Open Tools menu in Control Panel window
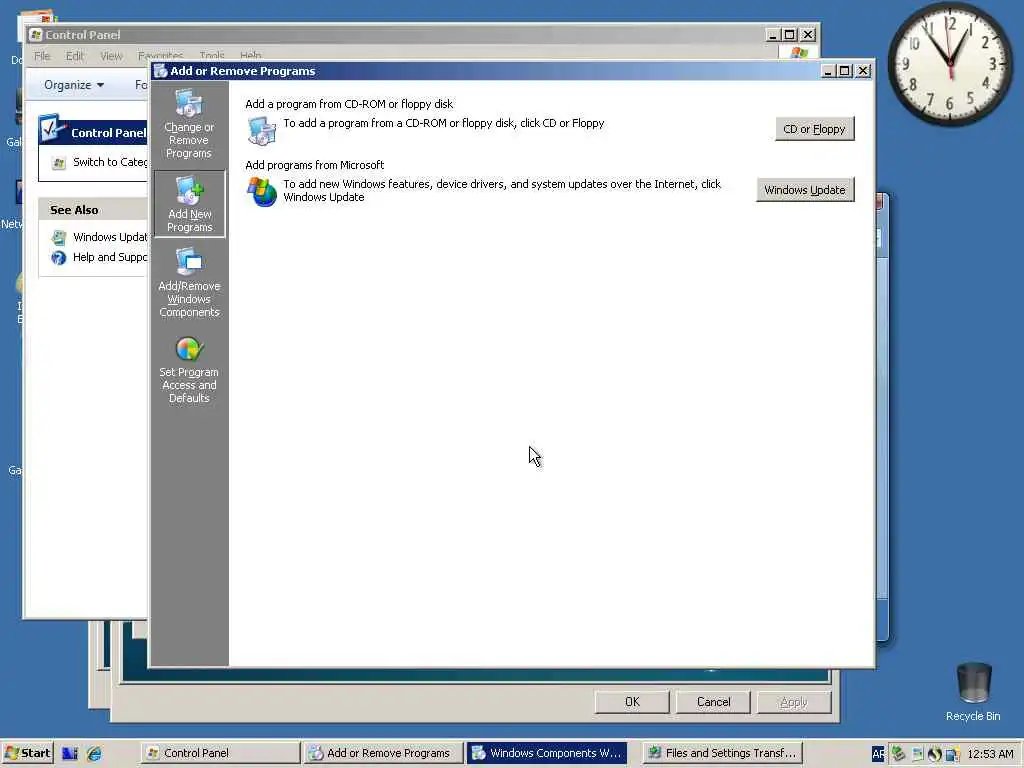The image size is (1024, 768). (212, 56)
